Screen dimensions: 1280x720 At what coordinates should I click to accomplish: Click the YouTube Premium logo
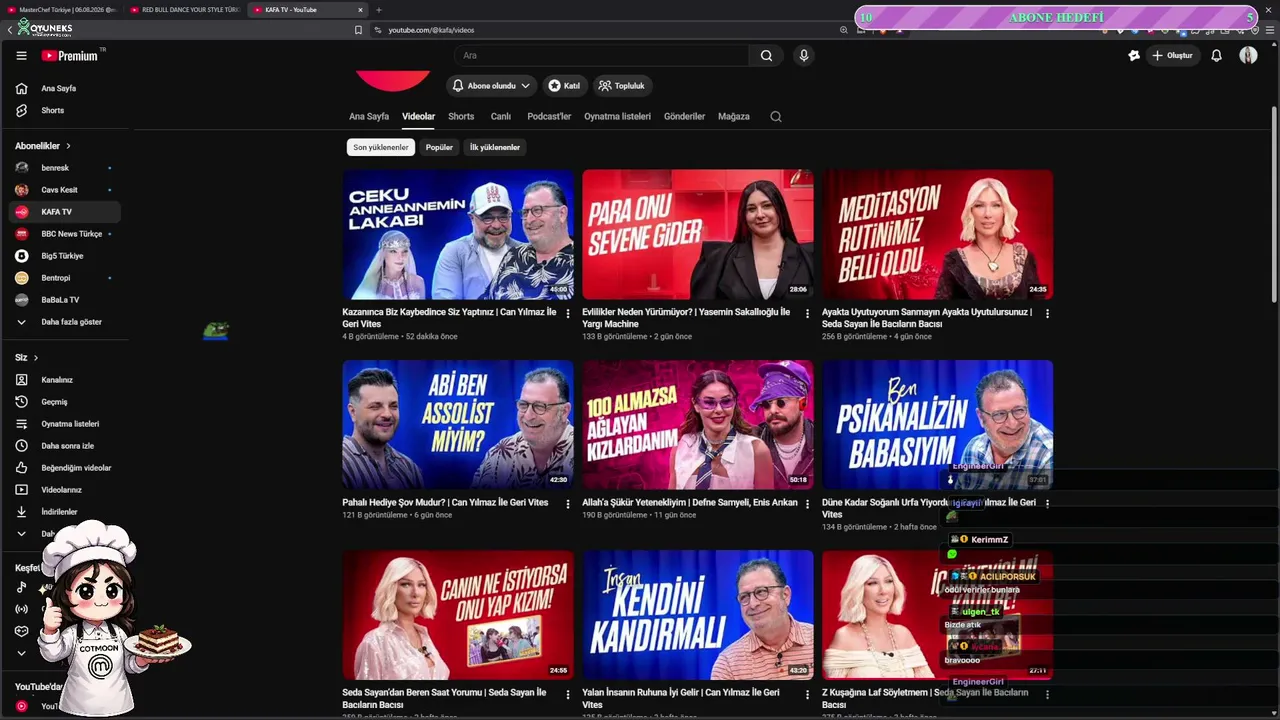[x=70, y=56]
